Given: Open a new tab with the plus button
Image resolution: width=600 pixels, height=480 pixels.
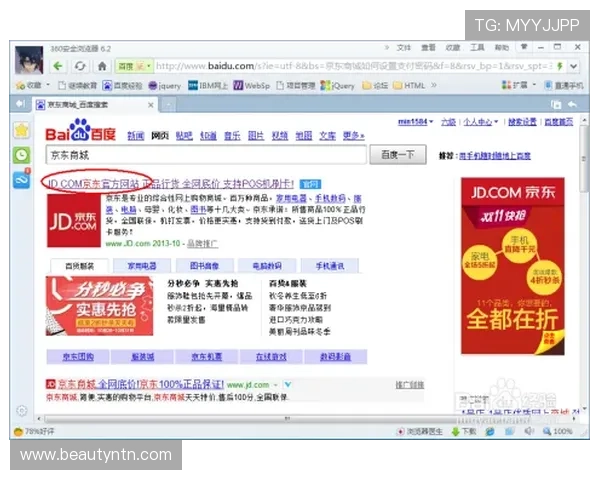Looking at the screenshot, I should 168,104.
